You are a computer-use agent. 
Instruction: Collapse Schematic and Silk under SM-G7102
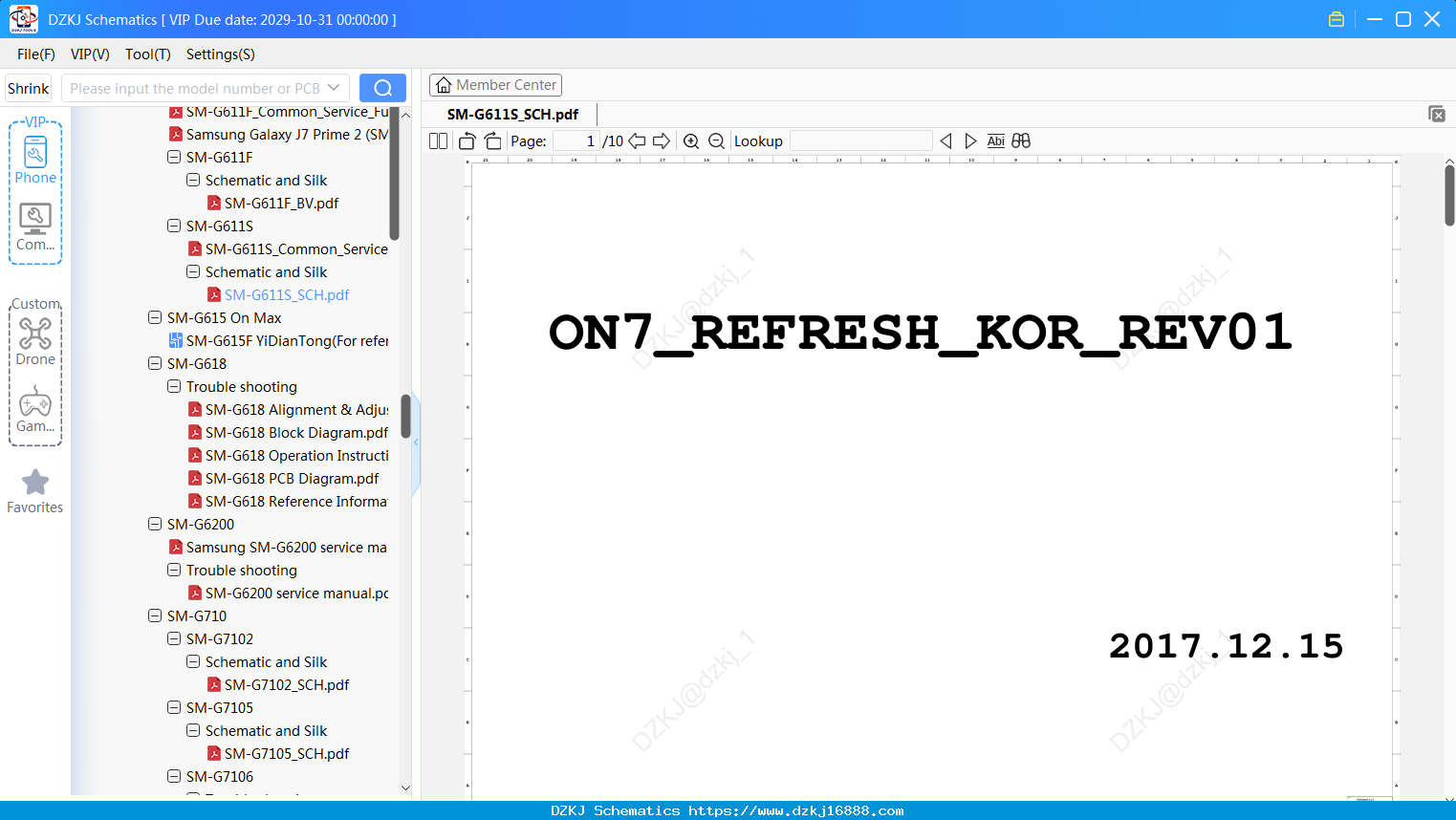[193, 662]
